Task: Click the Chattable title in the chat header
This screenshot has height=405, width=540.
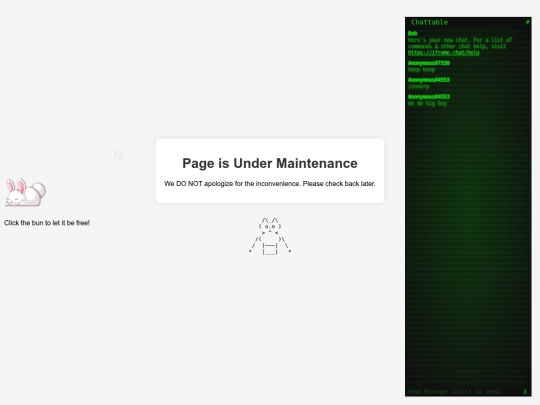Action: tap(429, 22)
